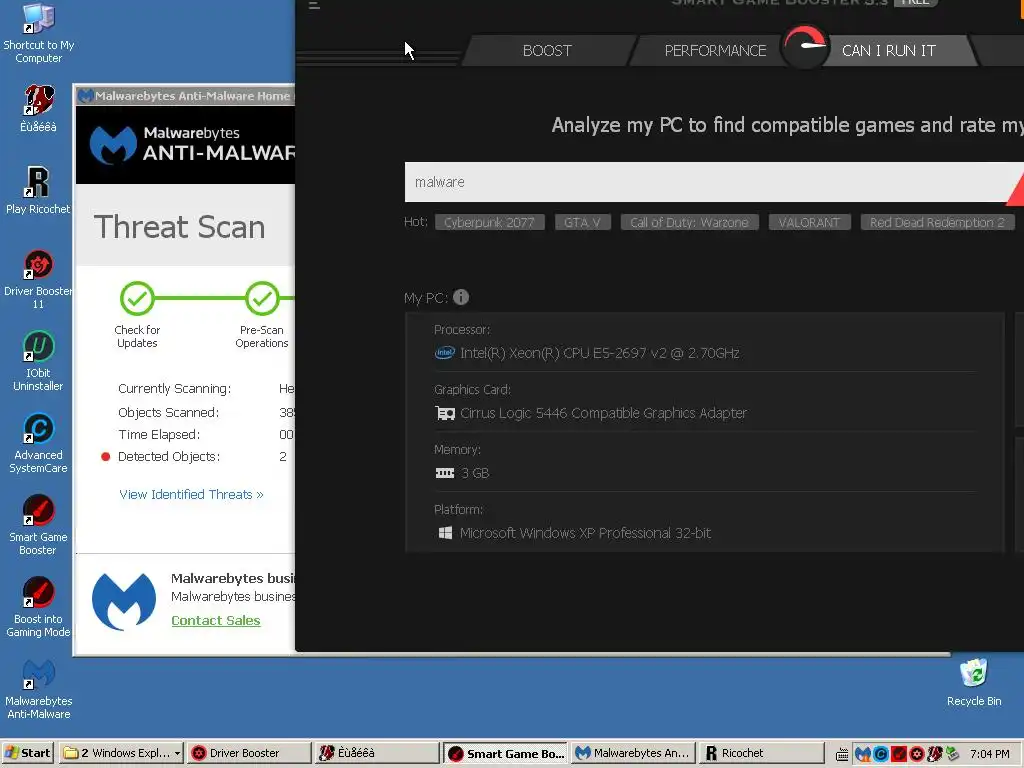Click the Safely Remove Hardware tray icon

(953, 754)
